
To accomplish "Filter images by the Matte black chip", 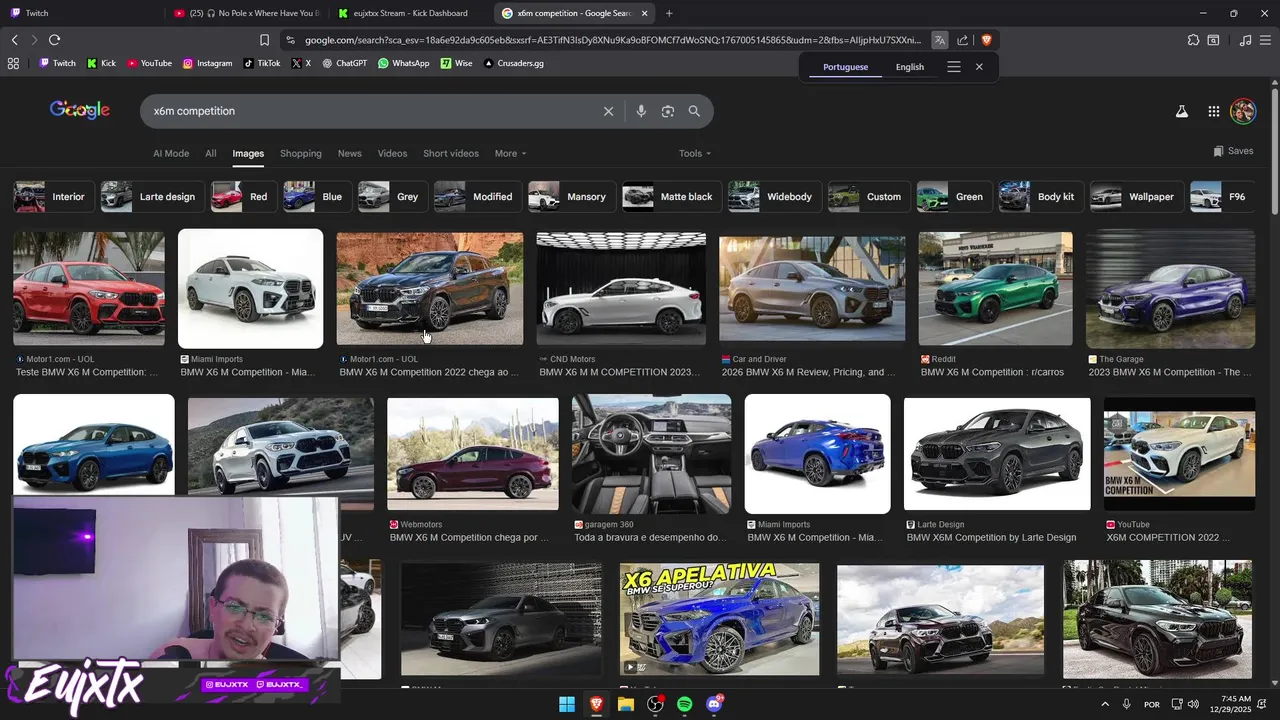I will pos(671,197).
